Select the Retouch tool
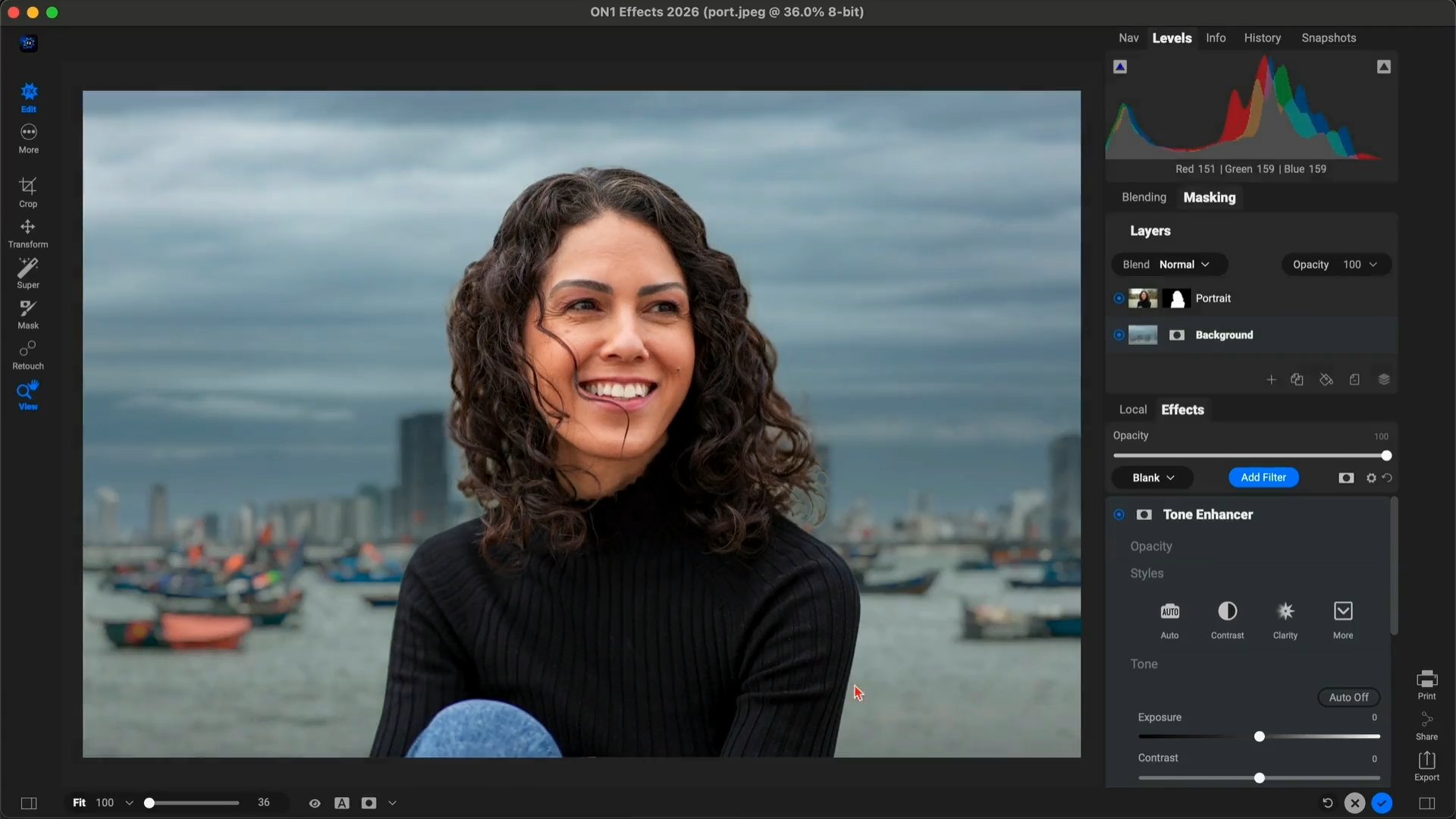The image size is (1456, 819). pyautogui.click(x=28, y=354)
